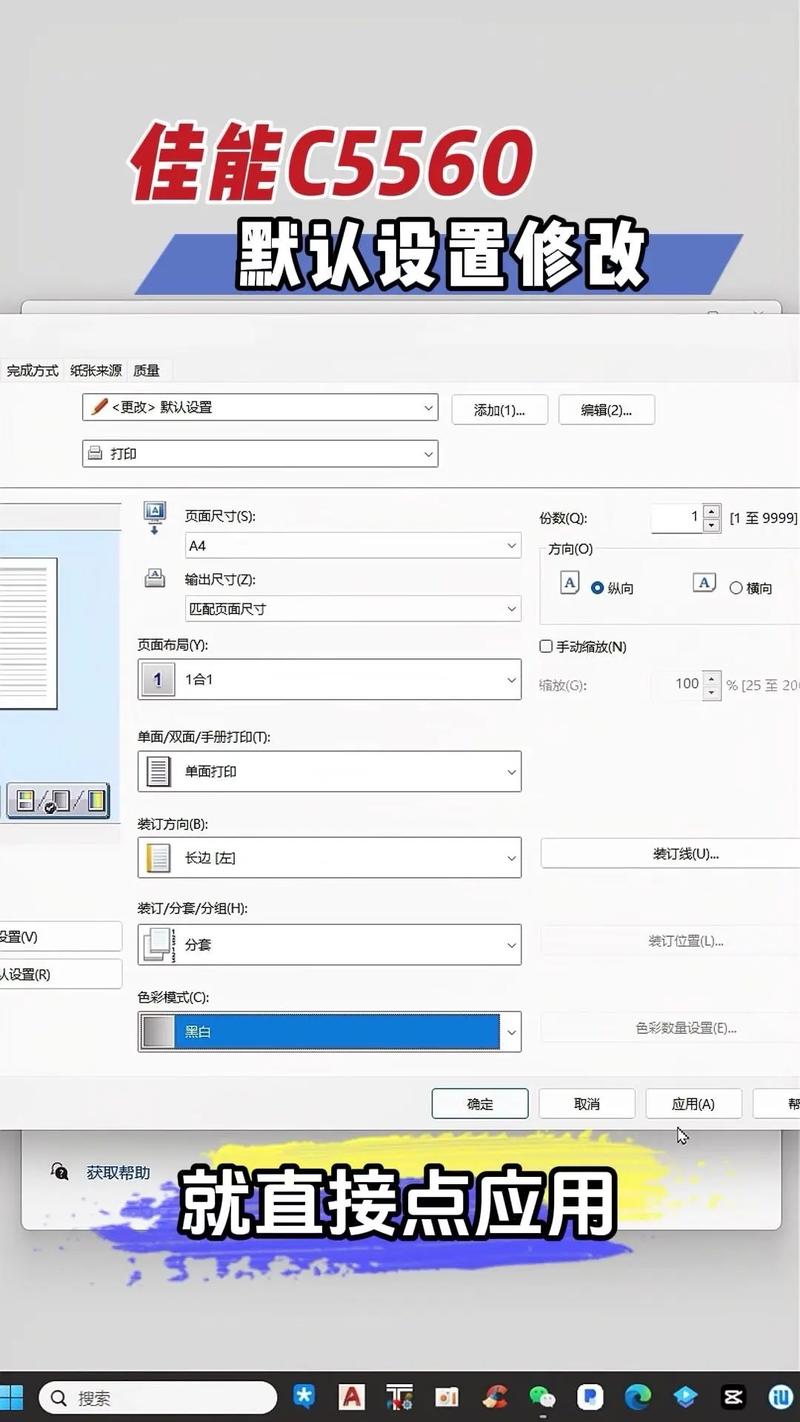Enable the 手动缩放 checkbox
Viewport: 800px width, 1422px height.
tap(546, 646)
